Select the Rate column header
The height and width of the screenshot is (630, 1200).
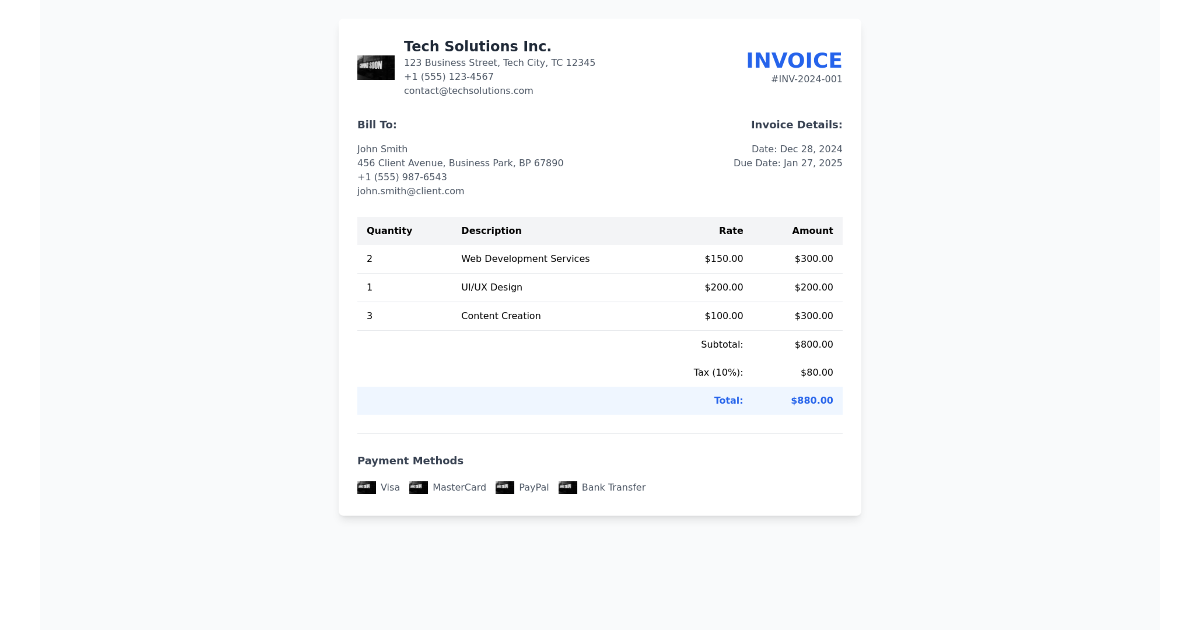pyautogui.click(x=731, y=230)
